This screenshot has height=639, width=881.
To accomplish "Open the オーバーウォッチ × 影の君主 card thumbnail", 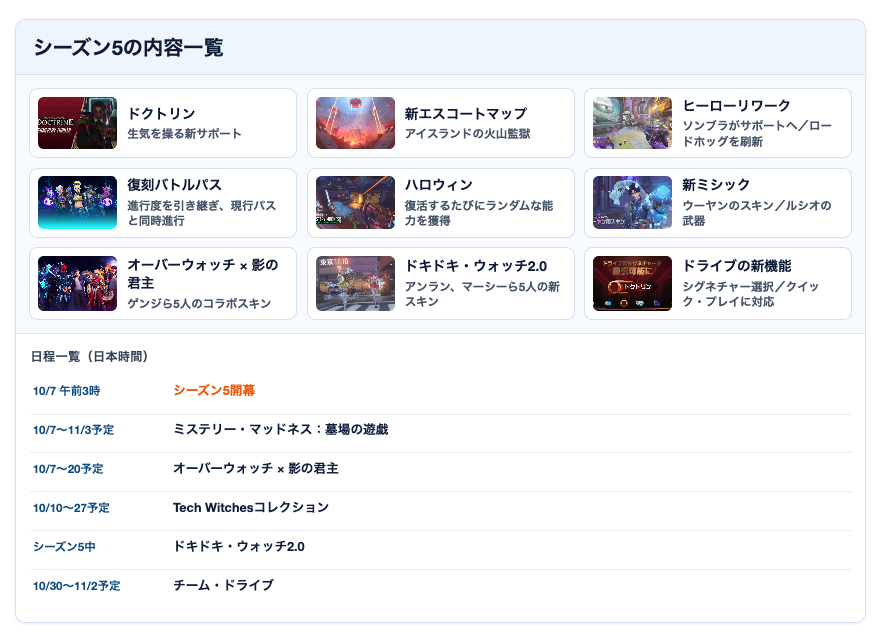I will coord(78,283).
